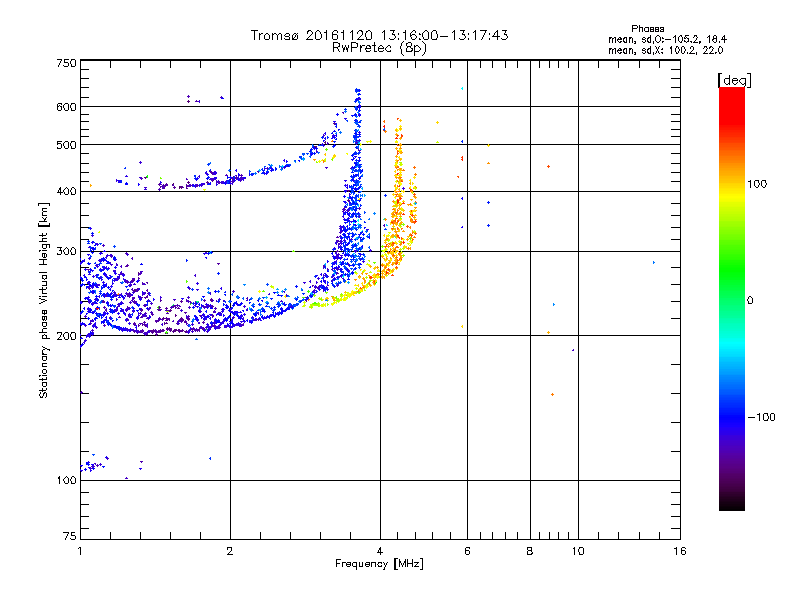Click the 'RwPretec (8p)' subtitle
The width and height of the screenshot is (800, 600).
379,48
